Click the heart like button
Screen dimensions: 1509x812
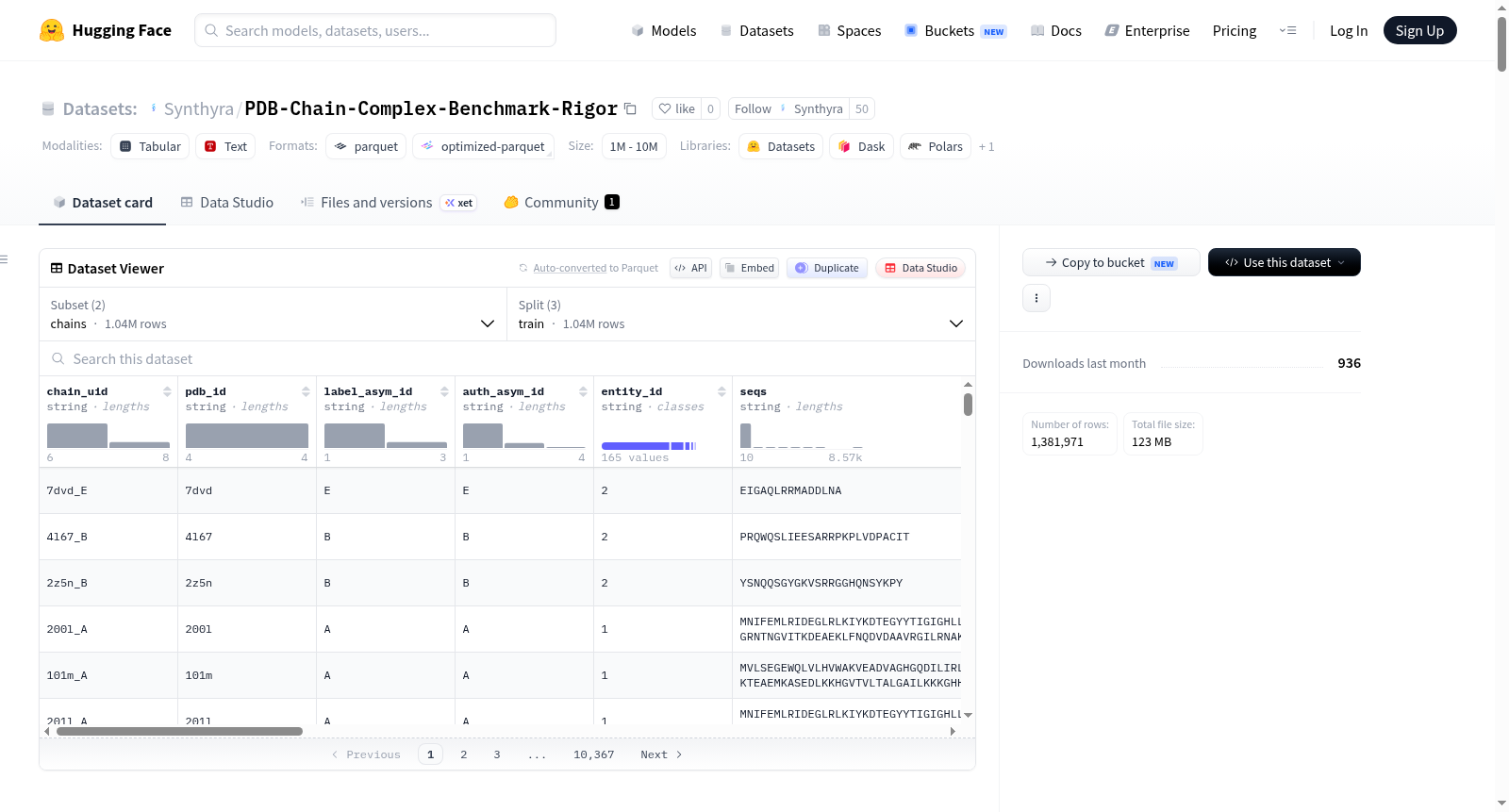coord(676,109)
